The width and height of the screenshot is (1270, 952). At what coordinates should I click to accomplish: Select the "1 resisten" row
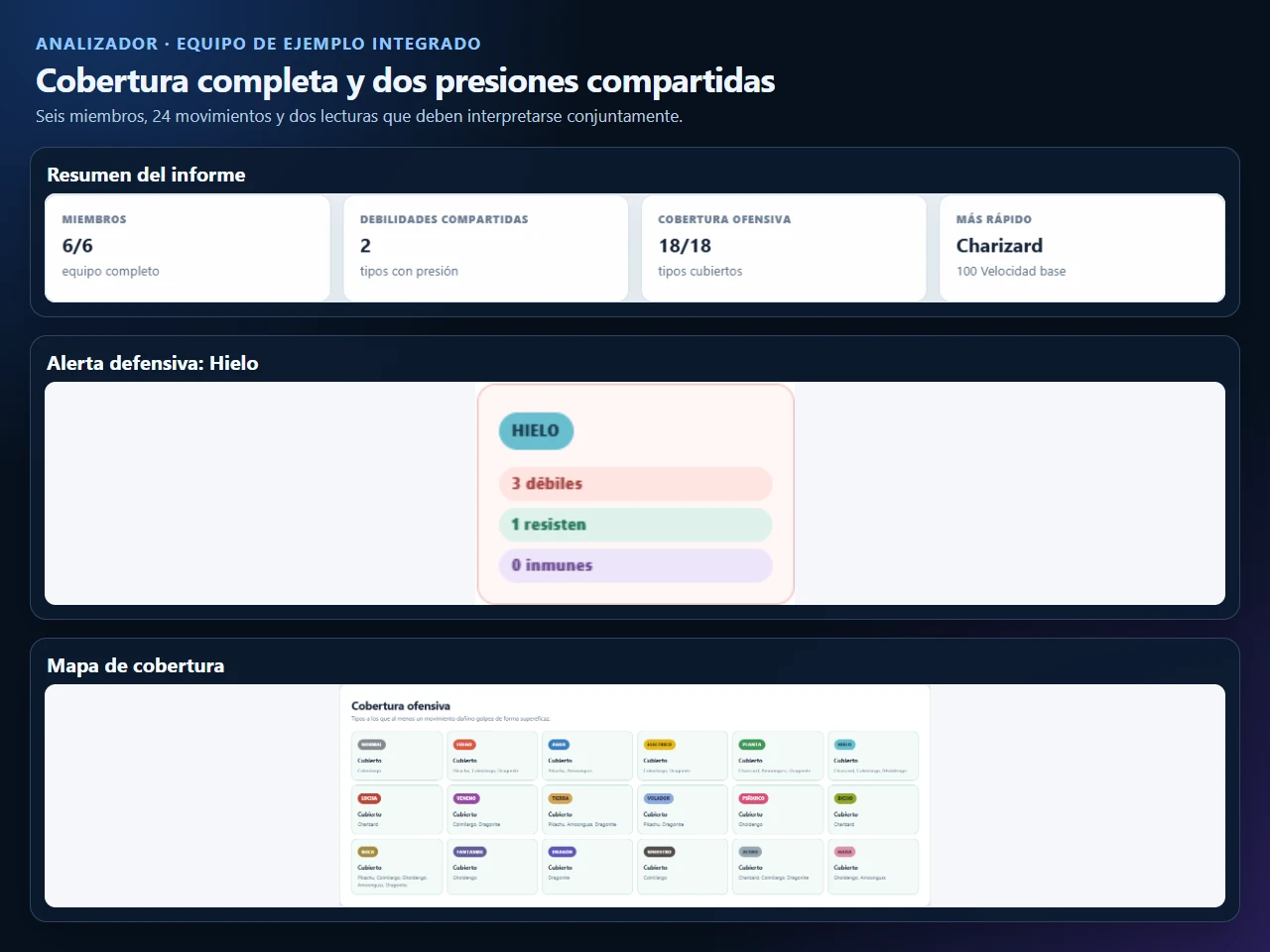pos(635,525)
